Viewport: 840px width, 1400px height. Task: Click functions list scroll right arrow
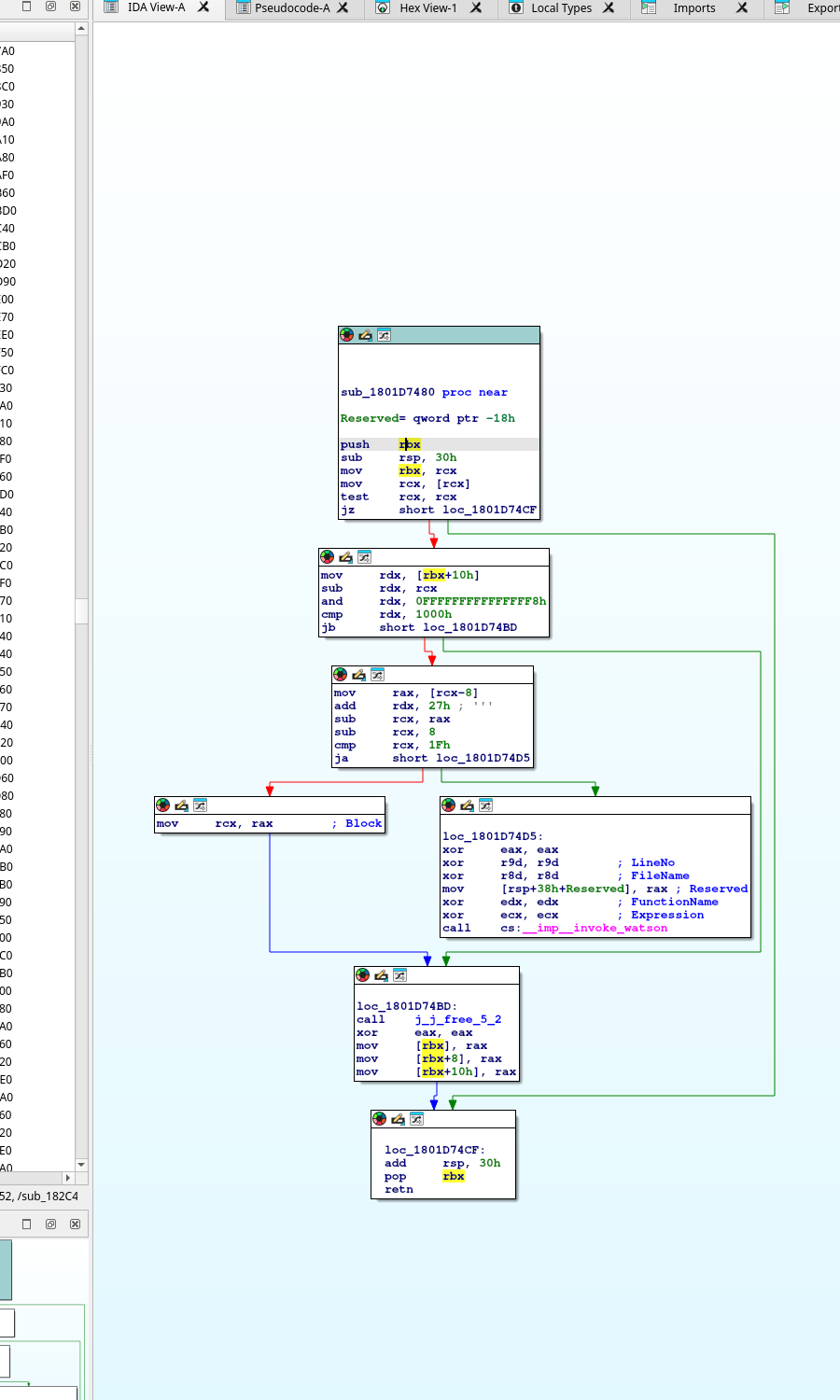click(67, 1178)
